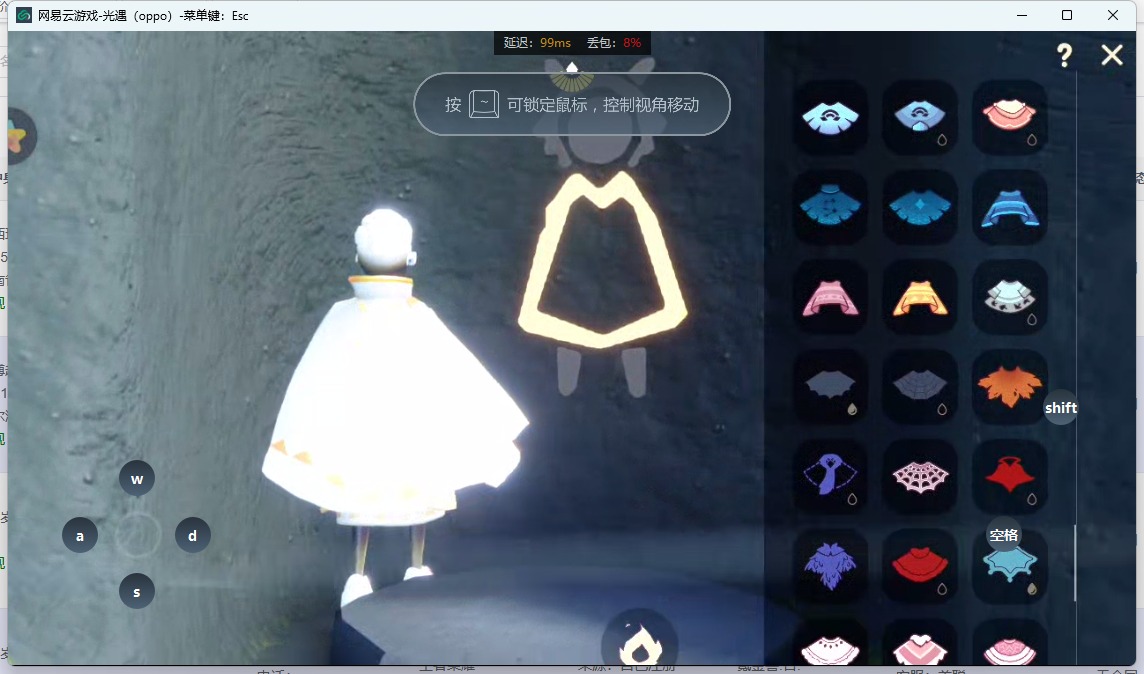
Task: Pick the white cape with star trim
Action: click(1010, 297)
